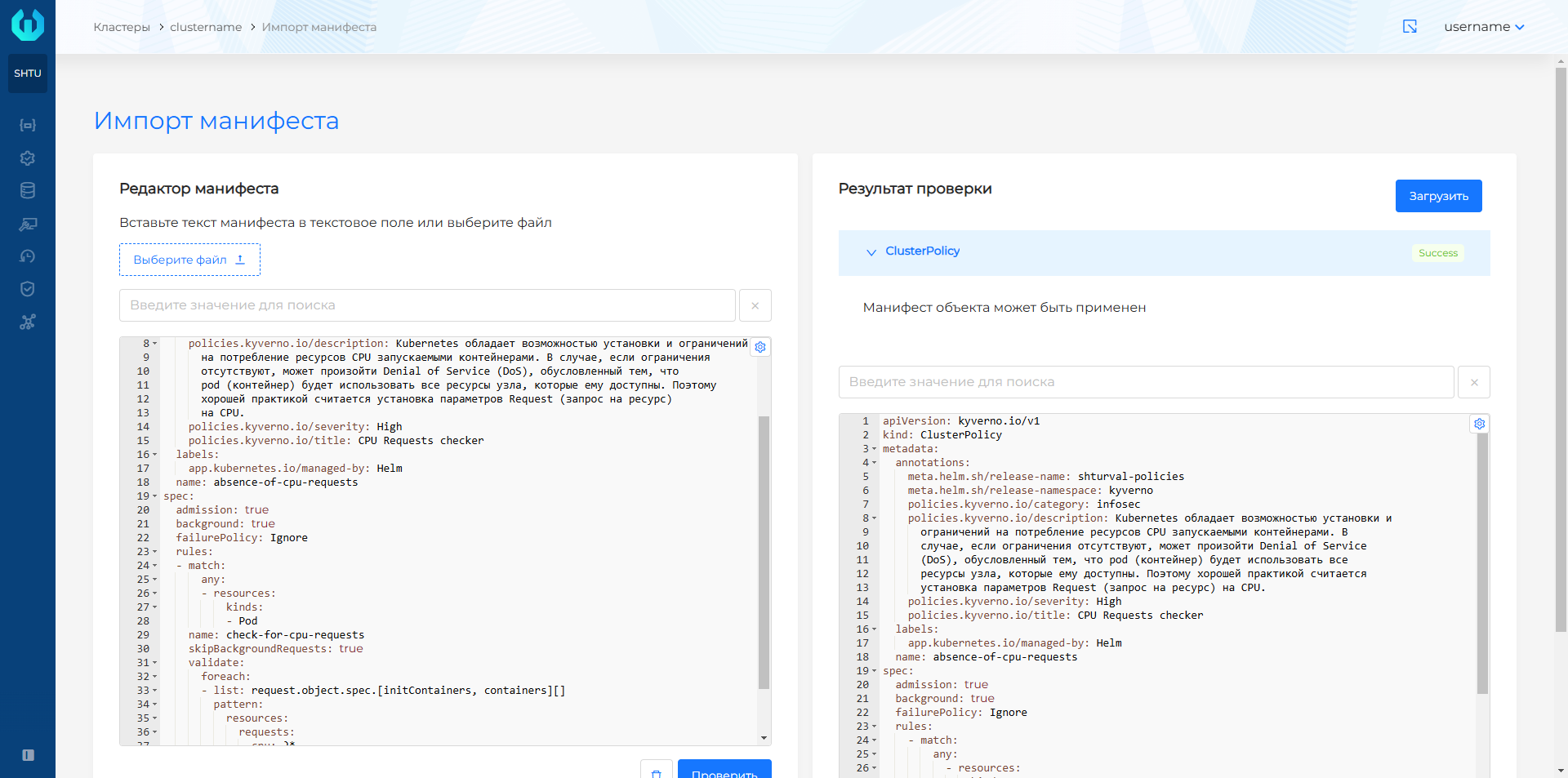
Task: Open manifest editor settings gear
Action: [760, 347]
